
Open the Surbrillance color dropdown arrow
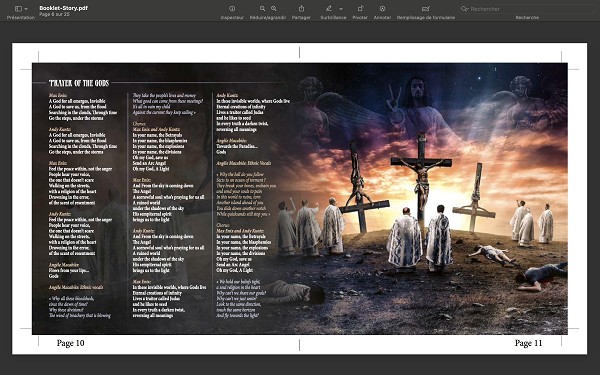(x=341, y=9)
